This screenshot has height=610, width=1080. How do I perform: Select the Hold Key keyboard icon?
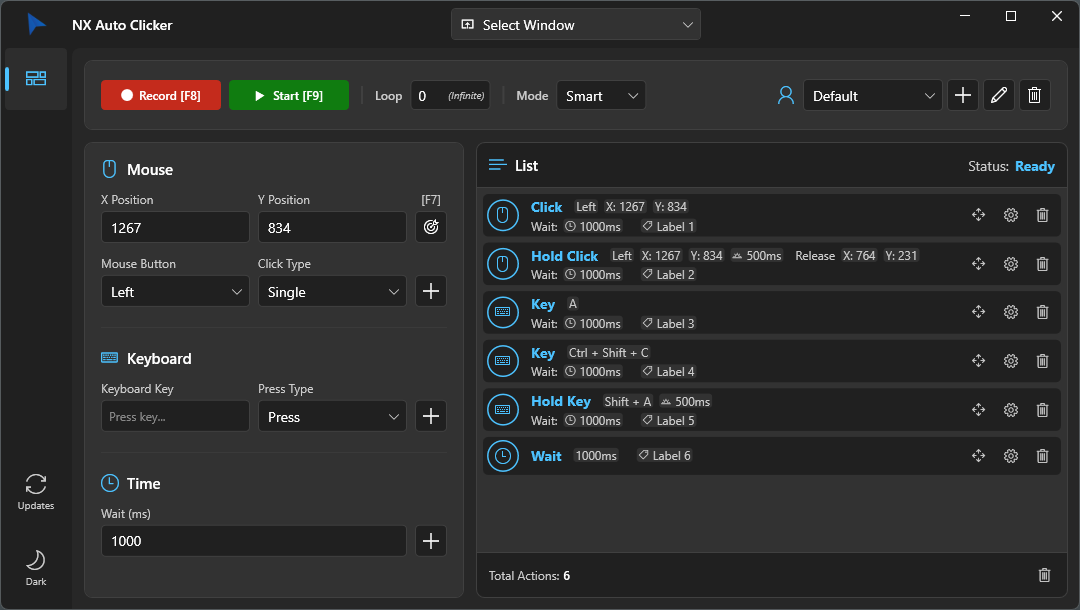503,410
